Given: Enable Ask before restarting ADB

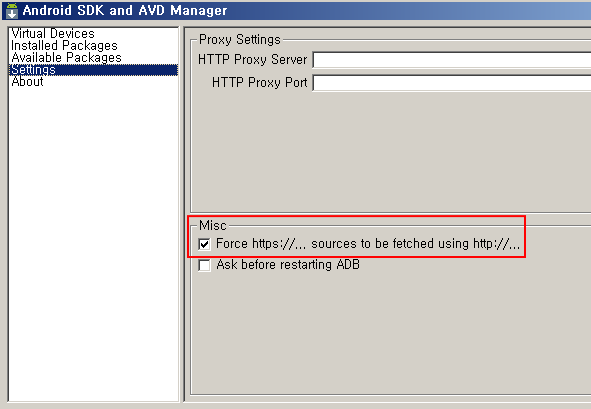Looking at the screenshot, I should tap(204, 265).
